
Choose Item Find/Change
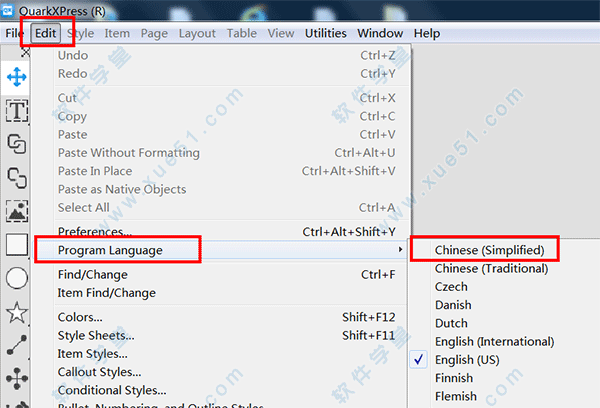pos(220,293)
